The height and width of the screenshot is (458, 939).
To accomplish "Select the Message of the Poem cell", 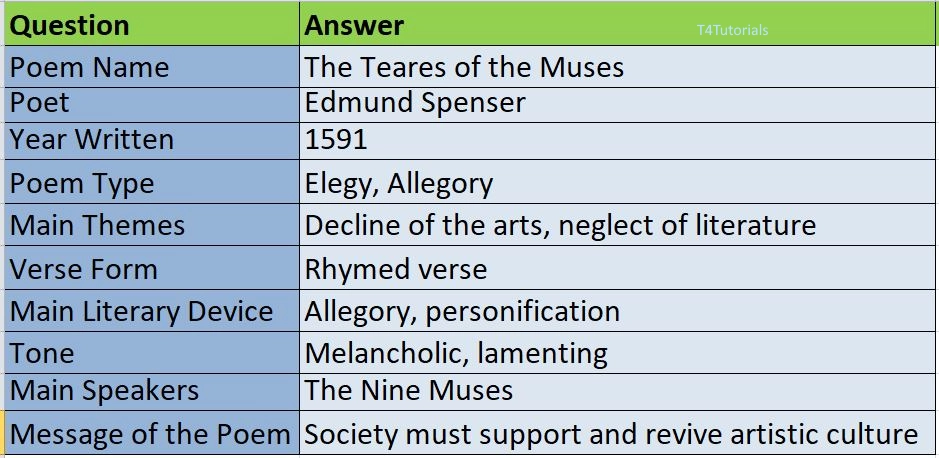I will tap(152, 432).
